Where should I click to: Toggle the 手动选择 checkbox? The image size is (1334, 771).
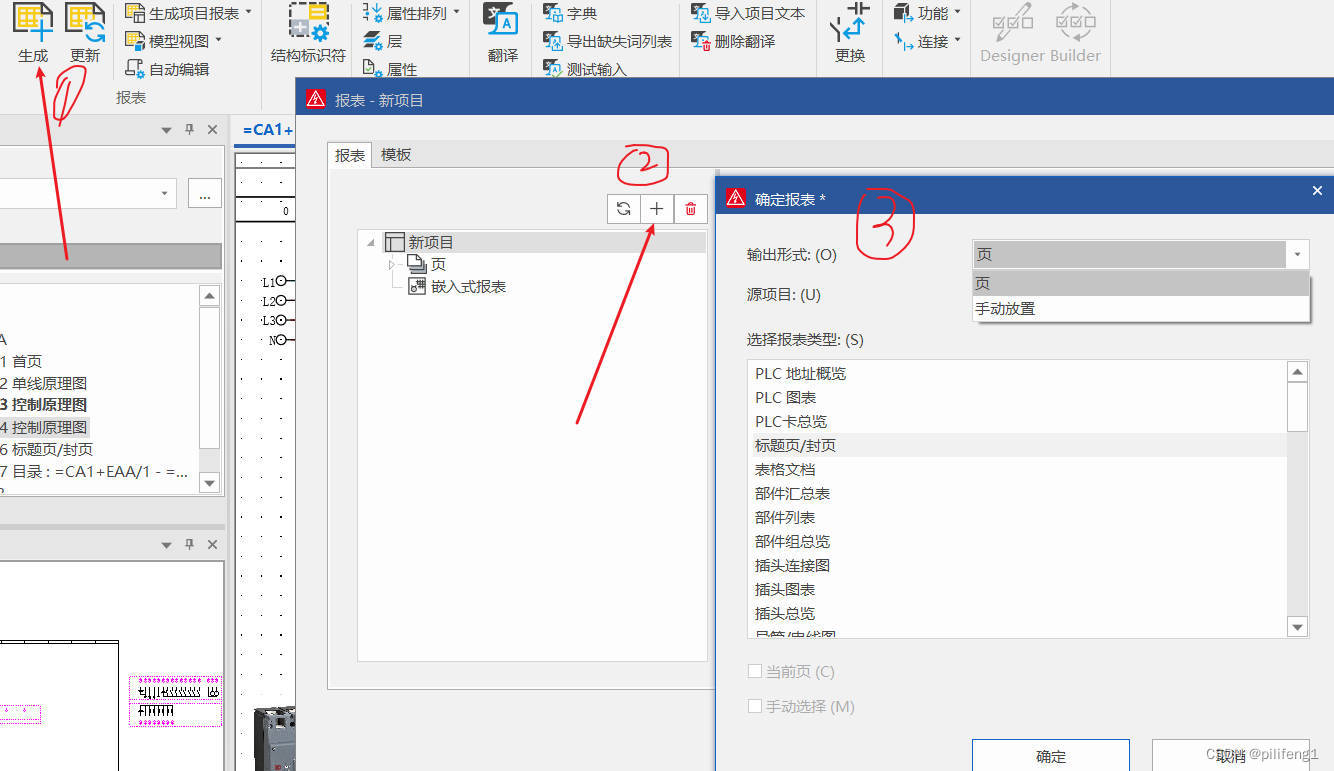click(x=756, y=706)
